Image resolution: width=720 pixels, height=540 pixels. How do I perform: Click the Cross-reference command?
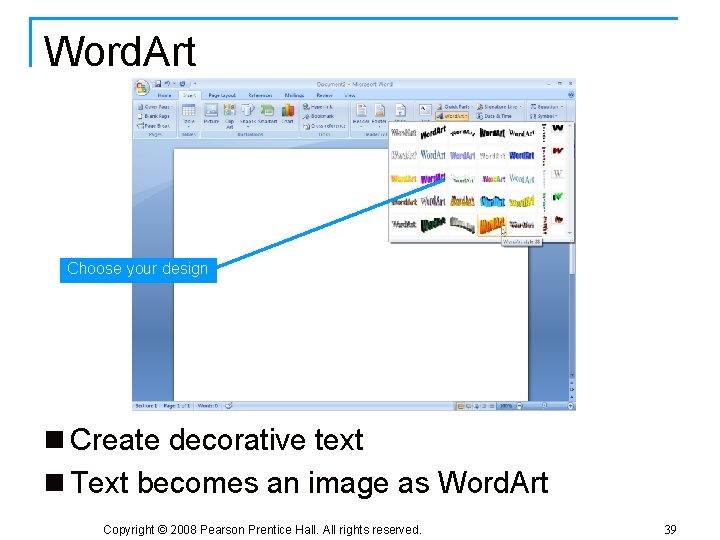coord(324,126)
